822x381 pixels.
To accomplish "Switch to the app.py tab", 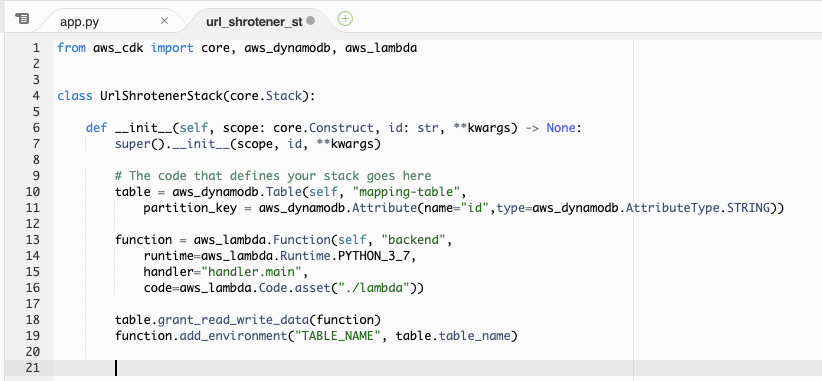I will point(79,21).
